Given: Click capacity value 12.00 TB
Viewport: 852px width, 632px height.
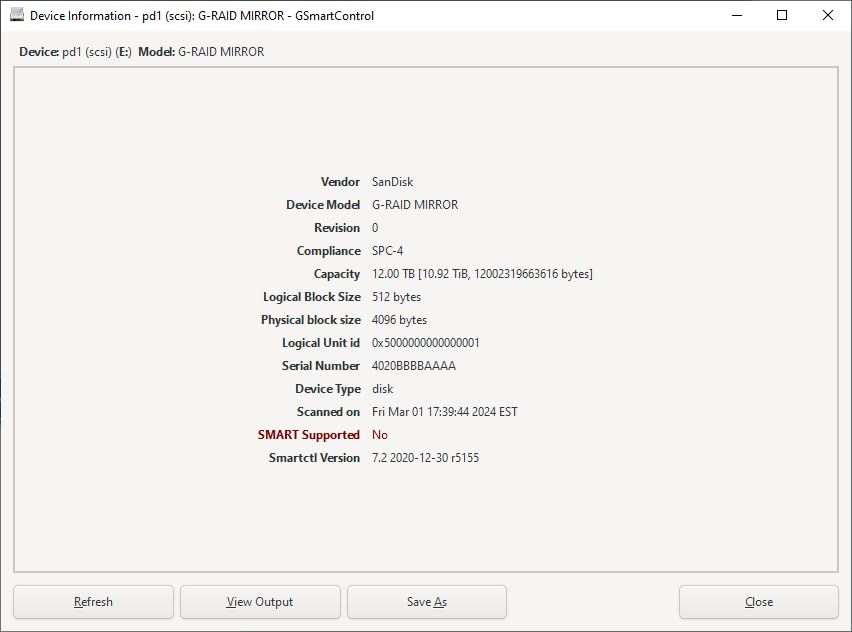Looking at the screenshot, I should [x=483, y=274].
